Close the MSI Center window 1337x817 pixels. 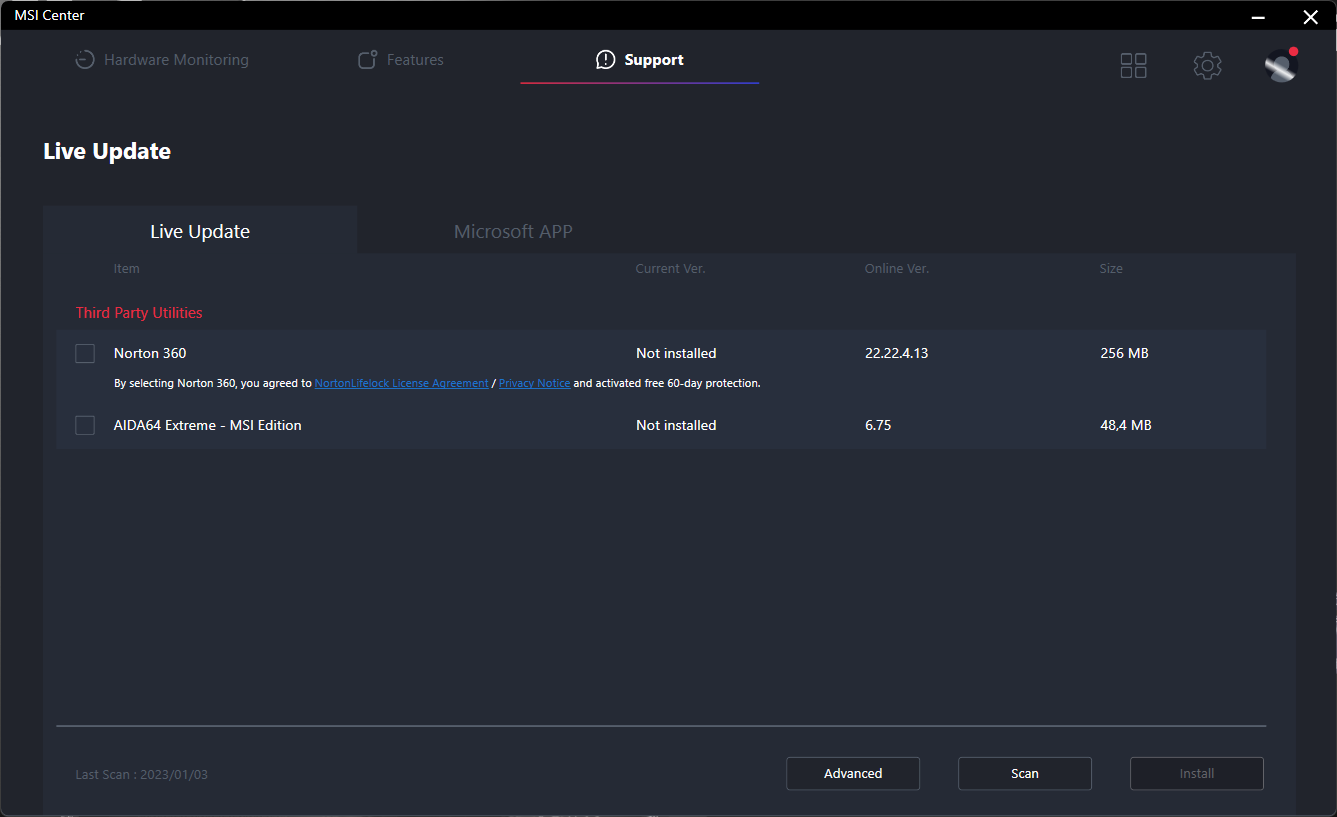point(1310,16)
